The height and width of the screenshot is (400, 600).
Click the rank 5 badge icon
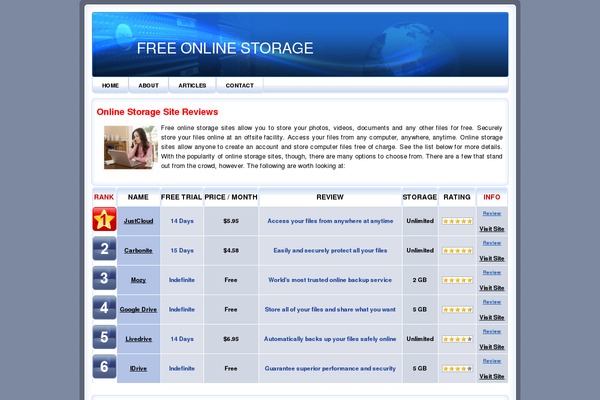click(104, 337)
